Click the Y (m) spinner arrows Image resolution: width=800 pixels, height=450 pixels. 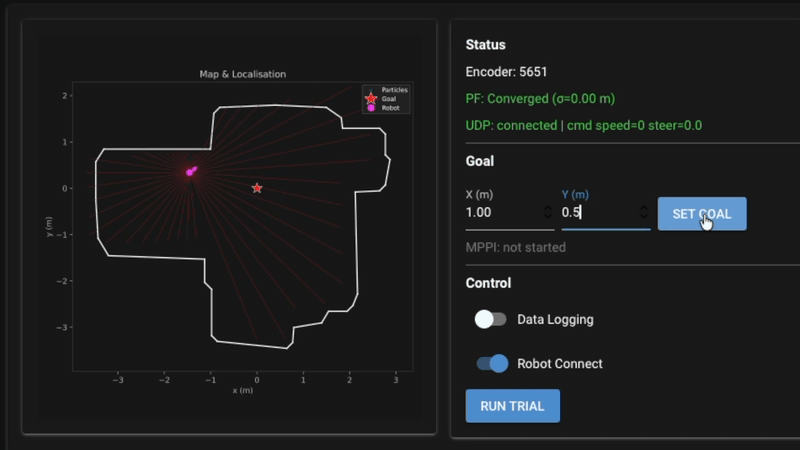[x=644, y=212]
